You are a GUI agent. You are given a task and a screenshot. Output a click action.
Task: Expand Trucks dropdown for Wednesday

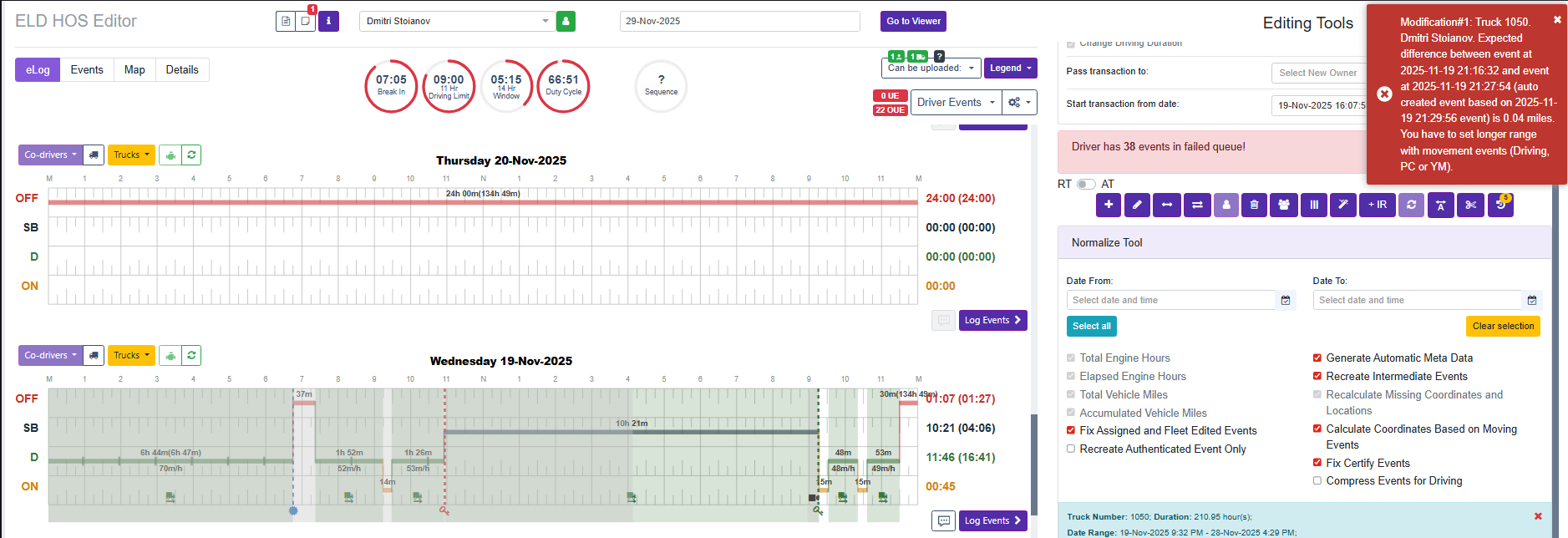131,355
